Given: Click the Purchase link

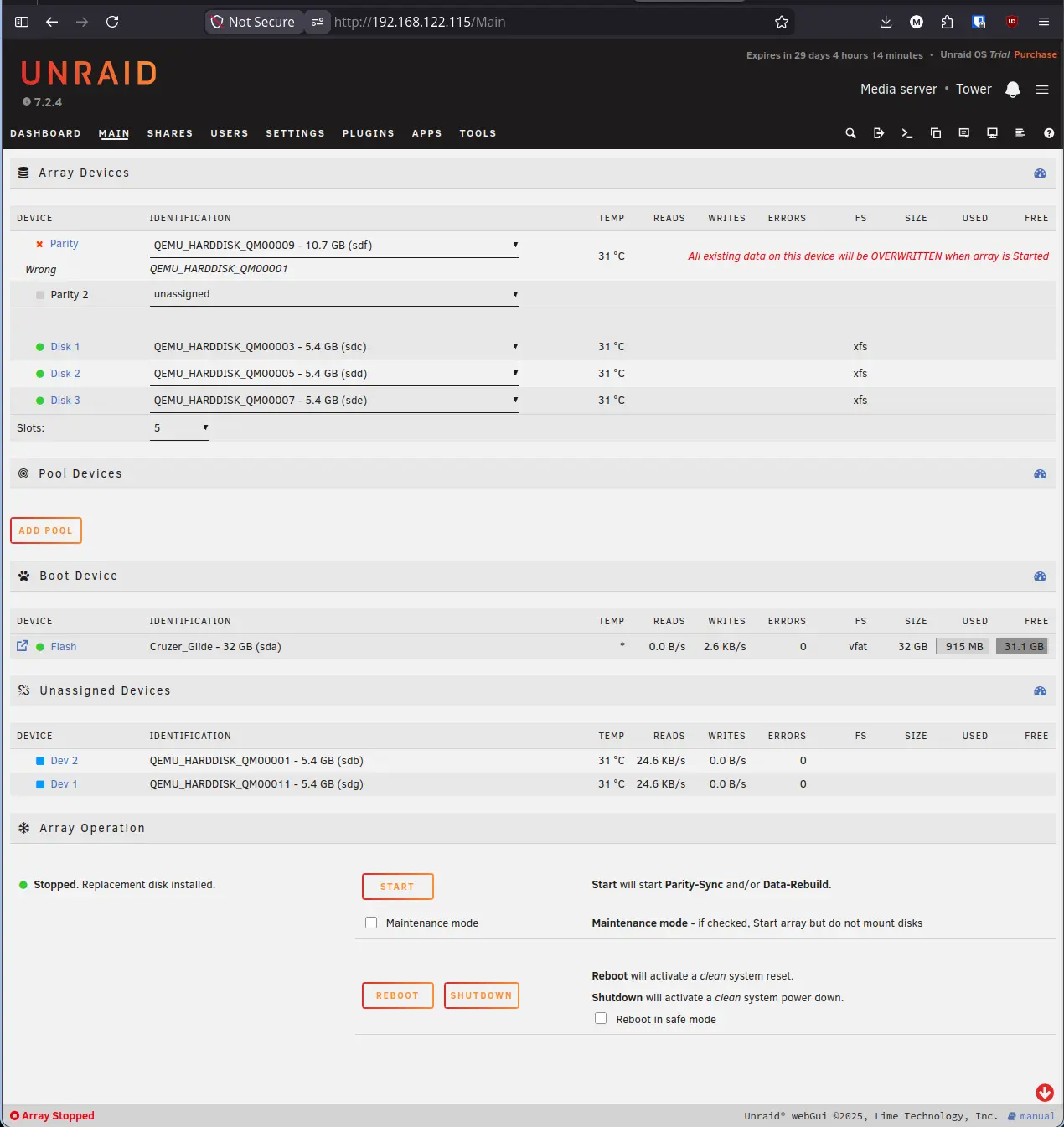Looking at the screenshot, I should click(1036, 54).
